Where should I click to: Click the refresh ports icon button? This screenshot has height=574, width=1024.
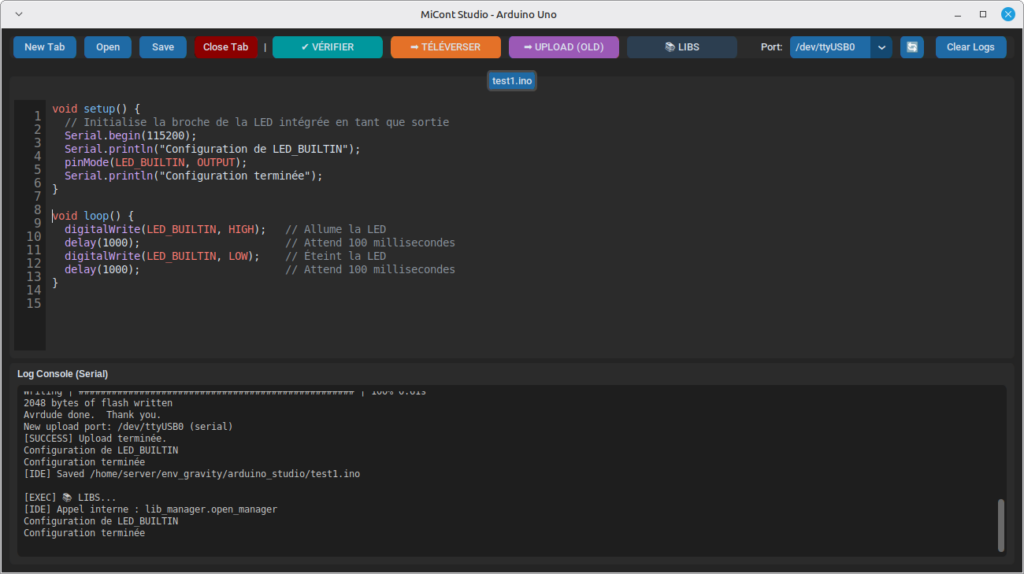tap(911, 47)
